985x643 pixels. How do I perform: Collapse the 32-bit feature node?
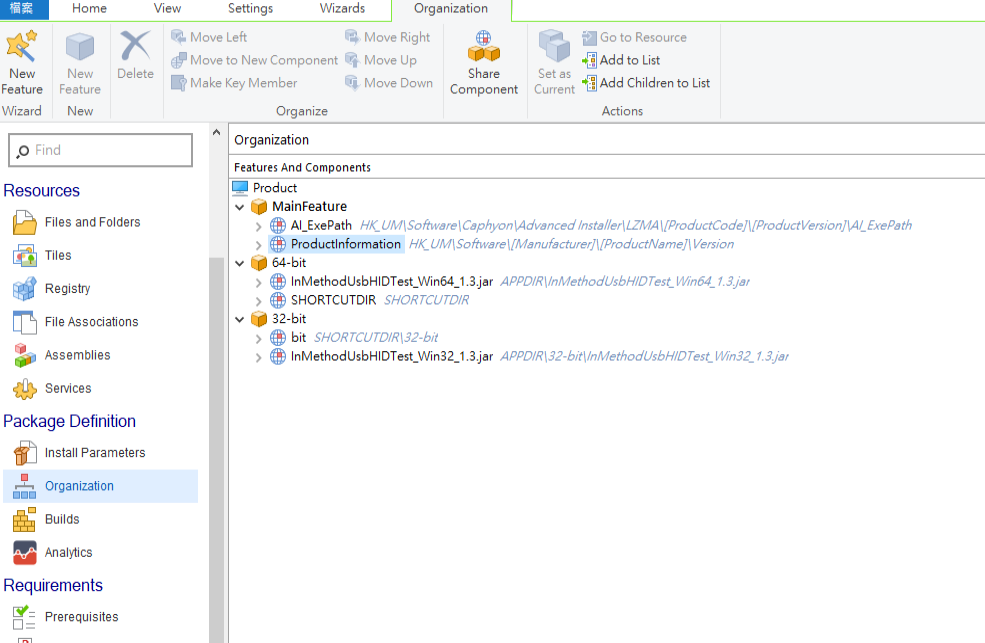click(x=239, y=319)
